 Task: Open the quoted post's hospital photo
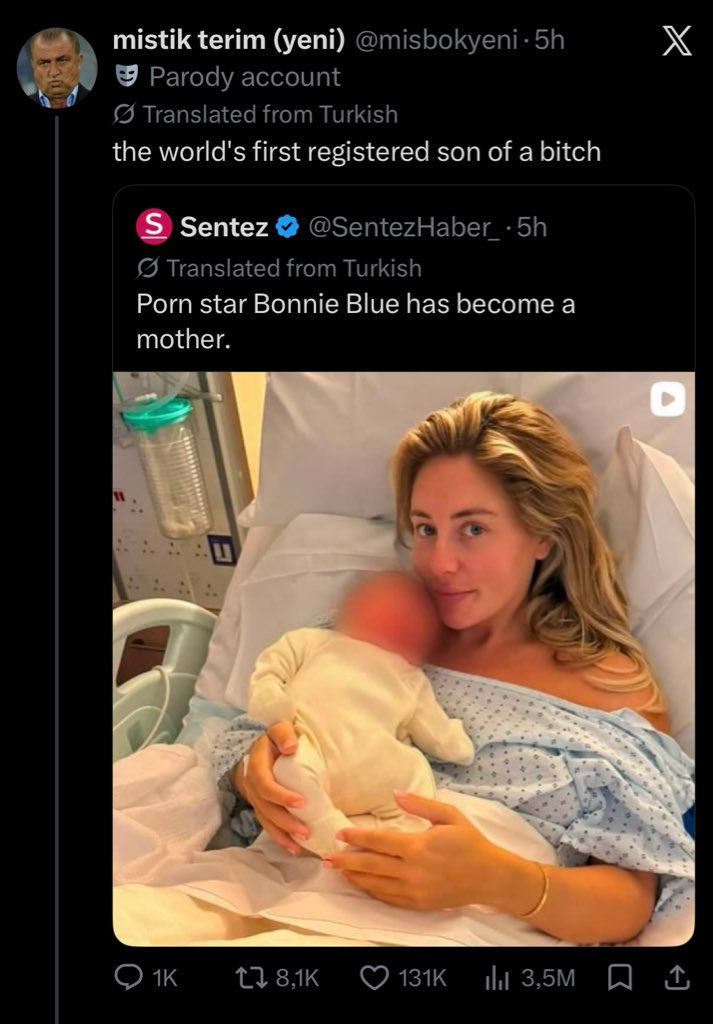click(x=404, y=659)
